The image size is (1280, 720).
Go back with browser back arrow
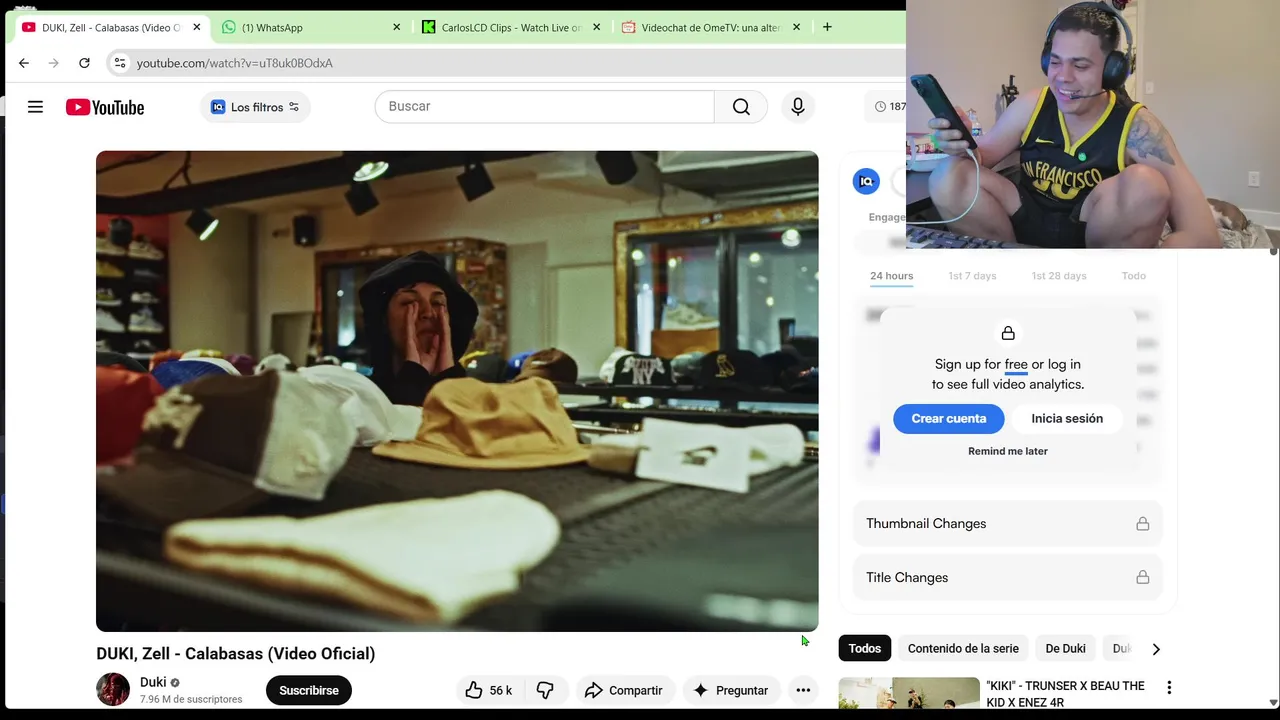pyautogui.click(x=24, y=63)
